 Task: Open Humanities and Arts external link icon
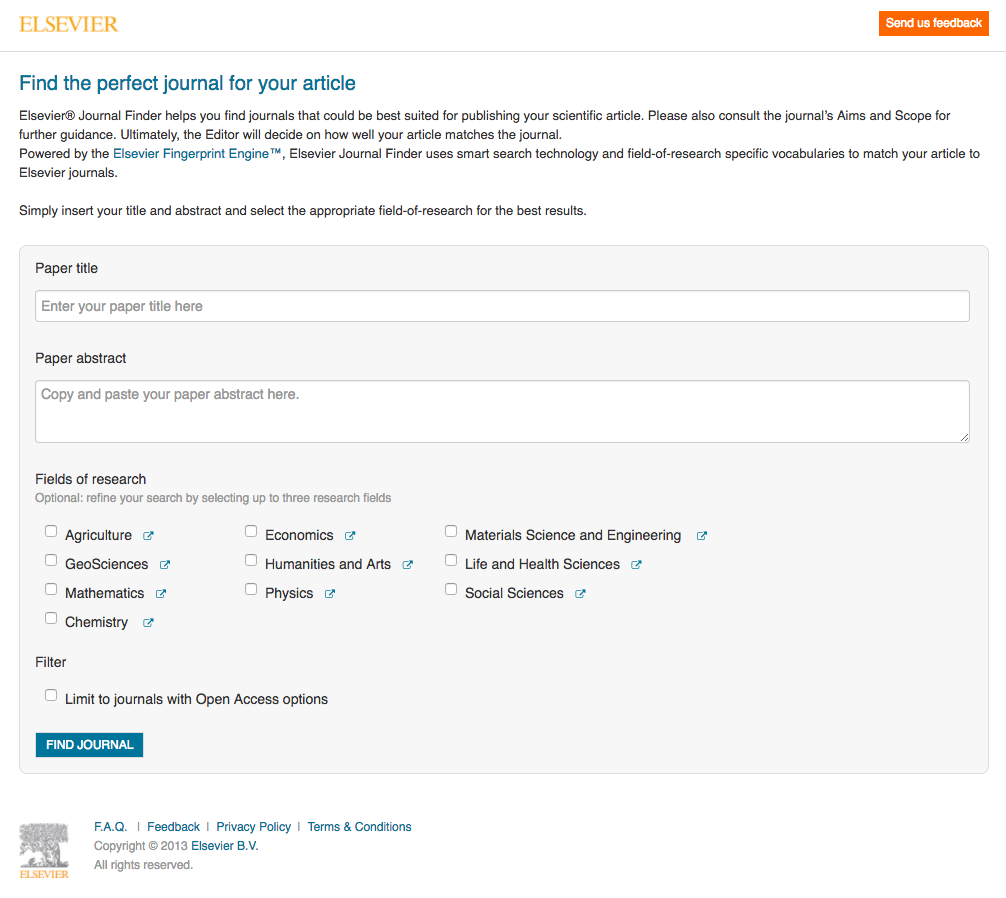408,565
